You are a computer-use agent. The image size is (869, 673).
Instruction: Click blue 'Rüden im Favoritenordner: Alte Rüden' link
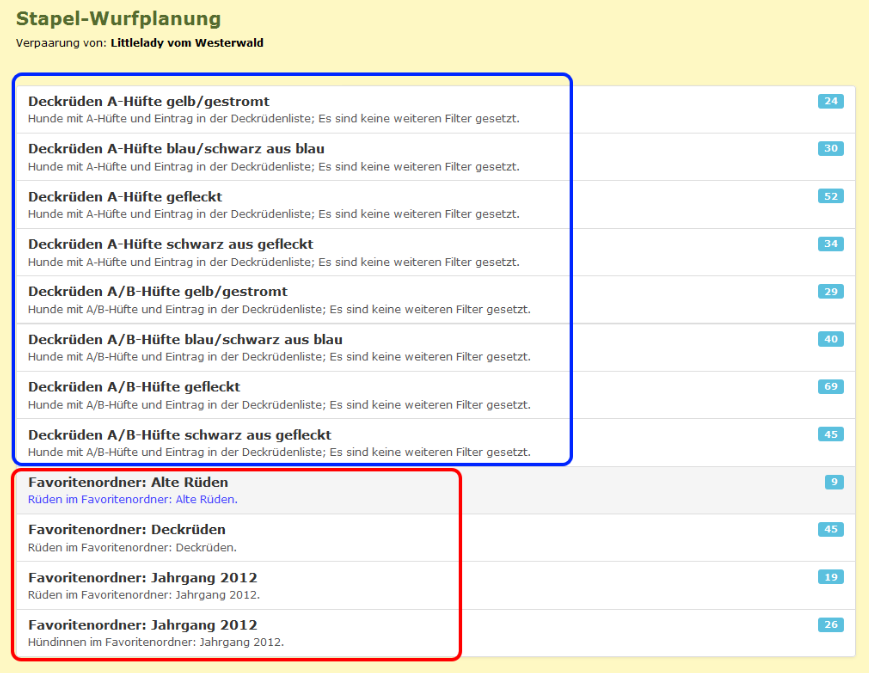tap(133, 499)
